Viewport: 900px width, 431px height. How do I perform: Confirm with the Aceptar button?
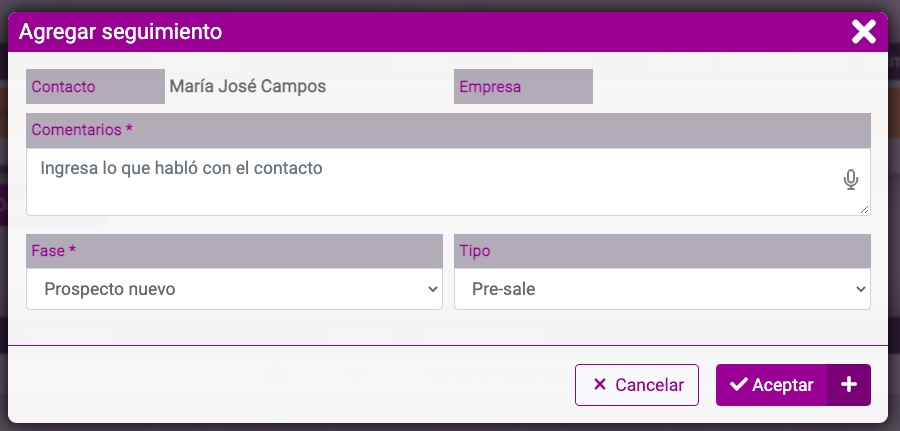click(771, 385)
